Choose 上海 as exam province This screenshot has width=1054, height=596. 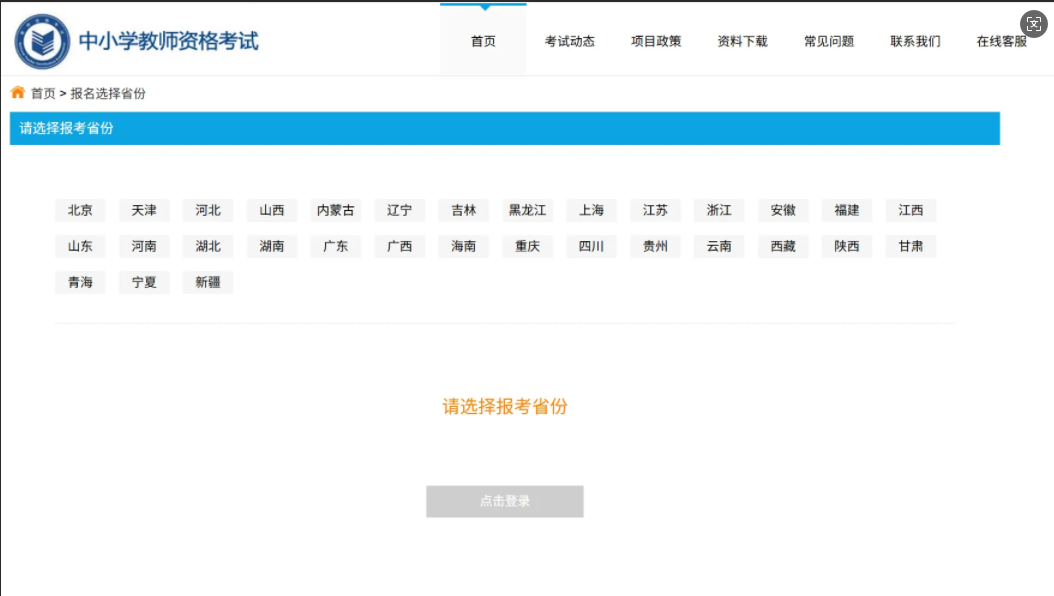[591, 210]
